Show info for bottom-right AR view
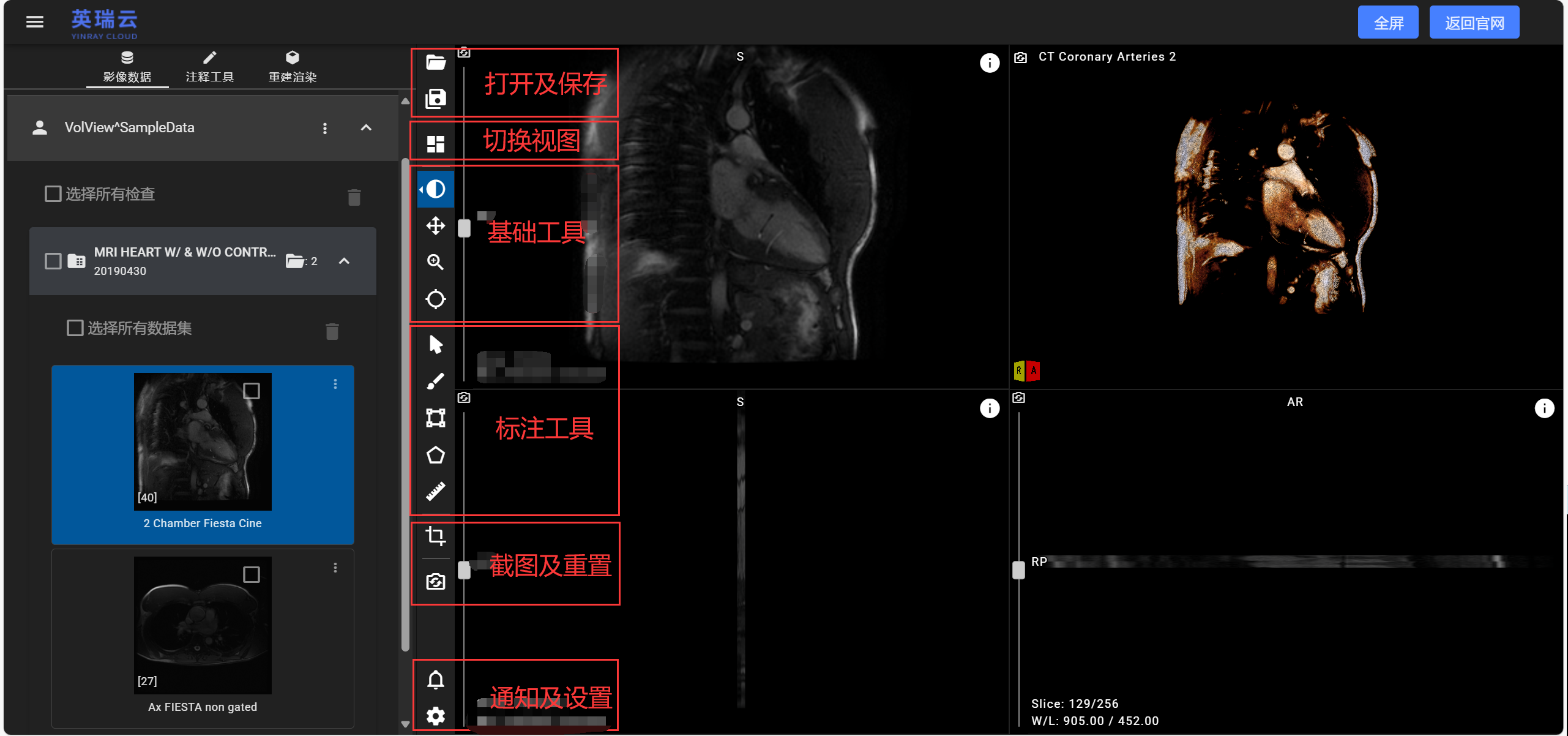Screen dimensions: 1568x736 pos(1544,408)
